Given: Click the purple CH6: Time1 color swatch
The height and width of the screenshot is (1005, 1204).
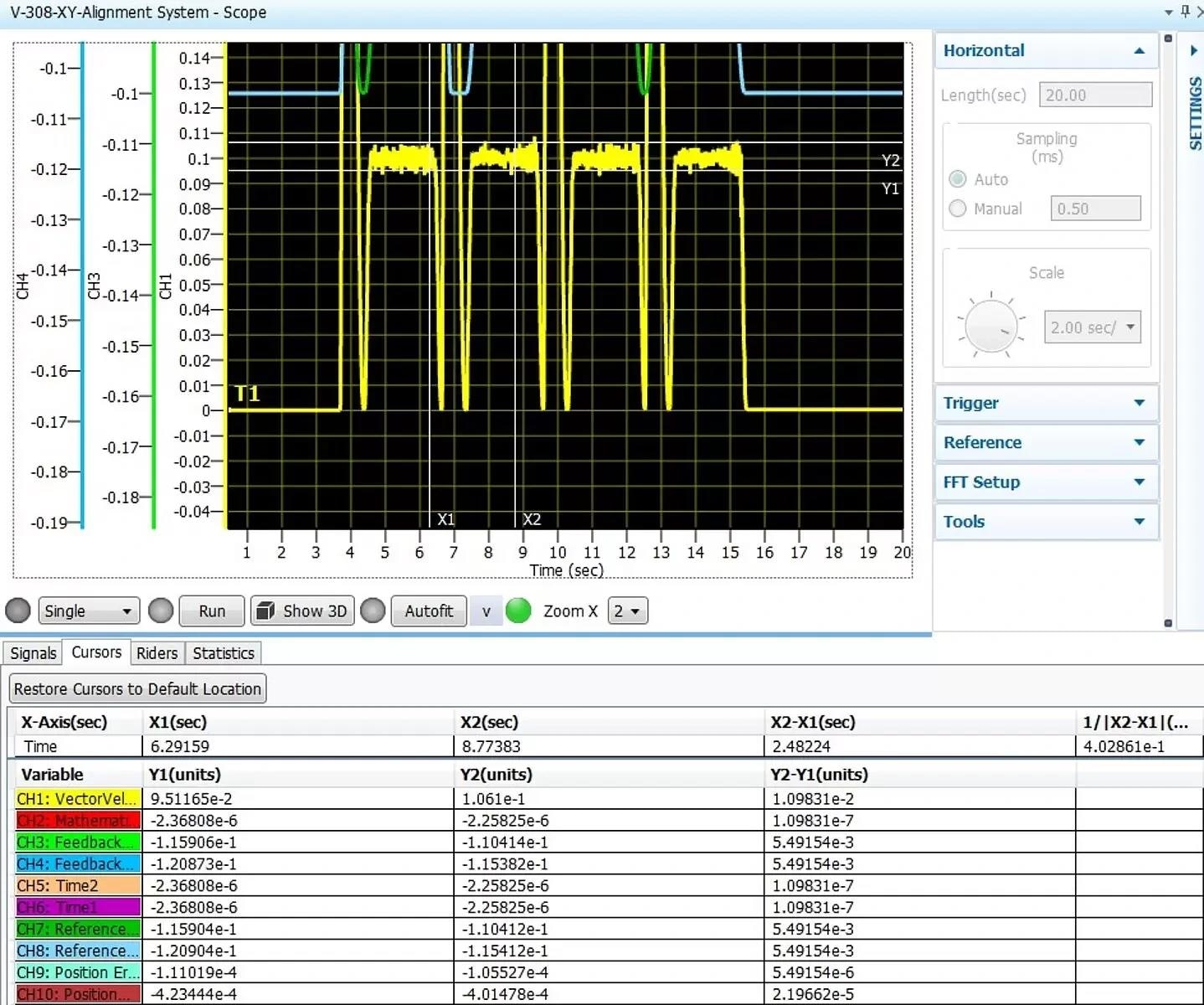Looking at the screenshot, I should click(x=78, y=908).
